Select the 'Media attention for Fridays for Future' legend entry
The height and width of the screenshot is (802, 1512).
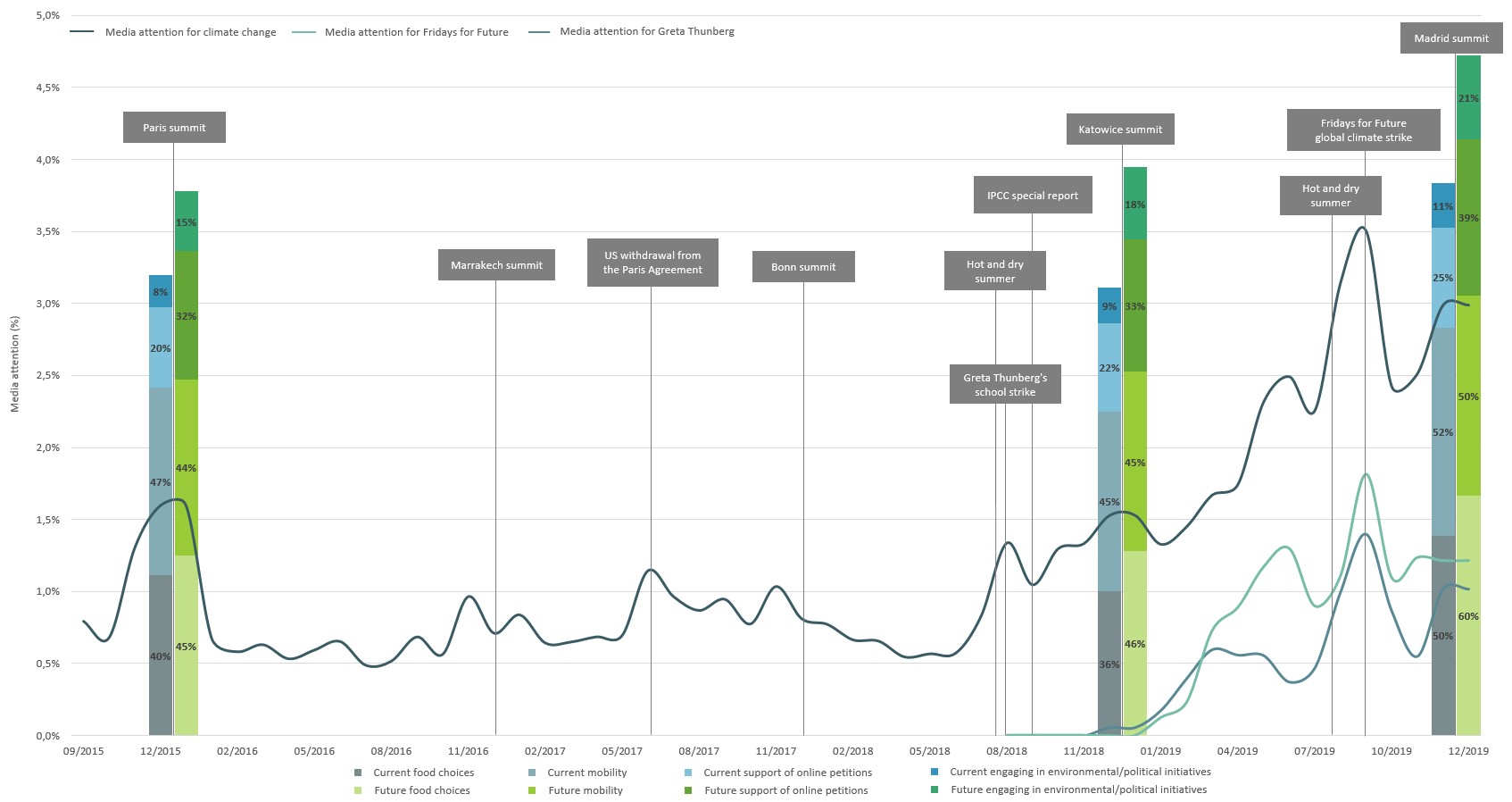[400, 32]
